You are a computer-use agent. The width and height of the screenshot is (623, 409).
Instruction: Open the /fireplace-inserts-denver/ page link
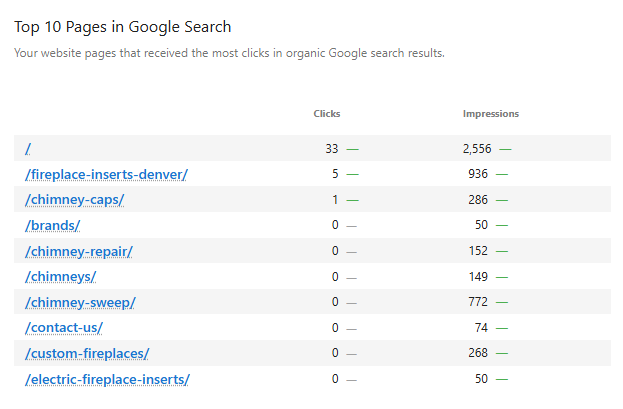(x=106, y=174)
